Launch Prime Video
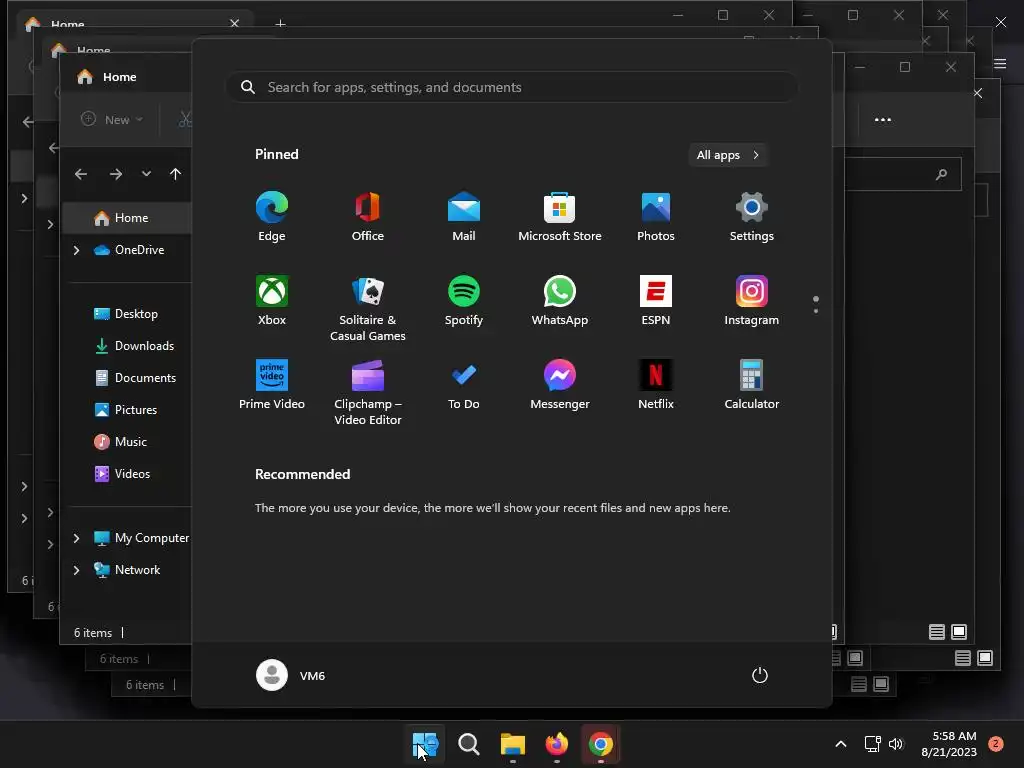Viewport: 1024px width, 768px height. [x=272, y=385]
